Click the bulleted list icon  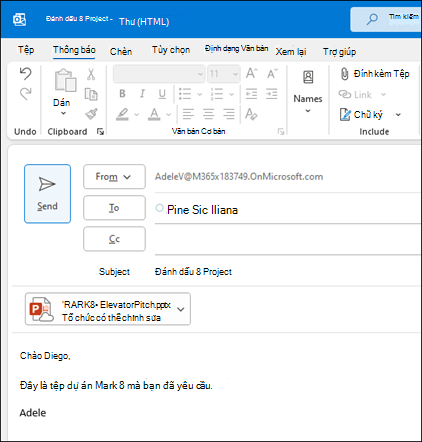[185, 94]
